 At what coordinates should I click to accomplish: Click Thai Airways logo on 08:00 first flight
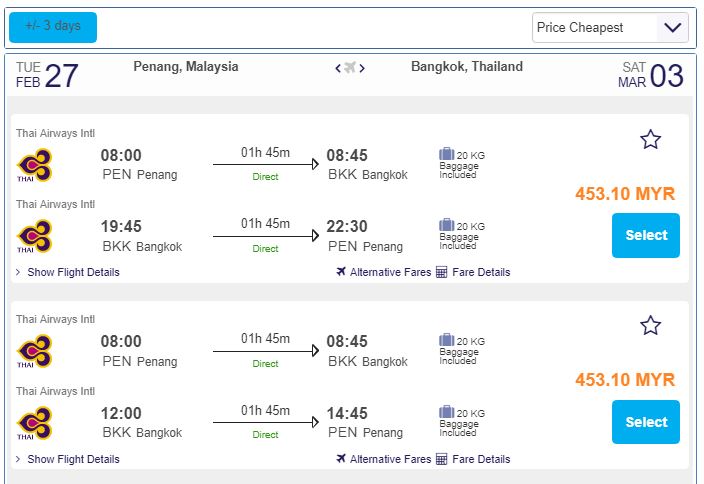[x=35, y=164]
